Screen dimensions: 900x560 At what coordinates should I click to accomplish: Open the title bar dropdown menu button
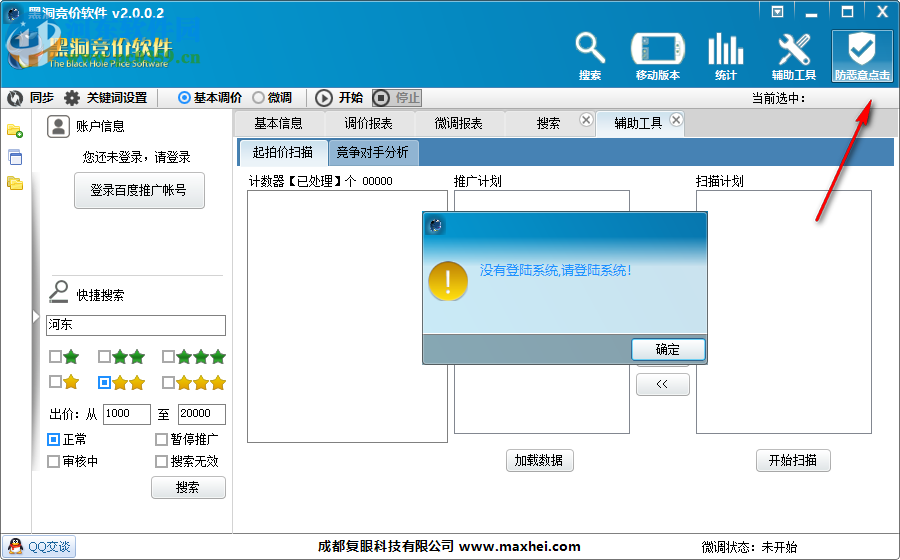point(777,11)
